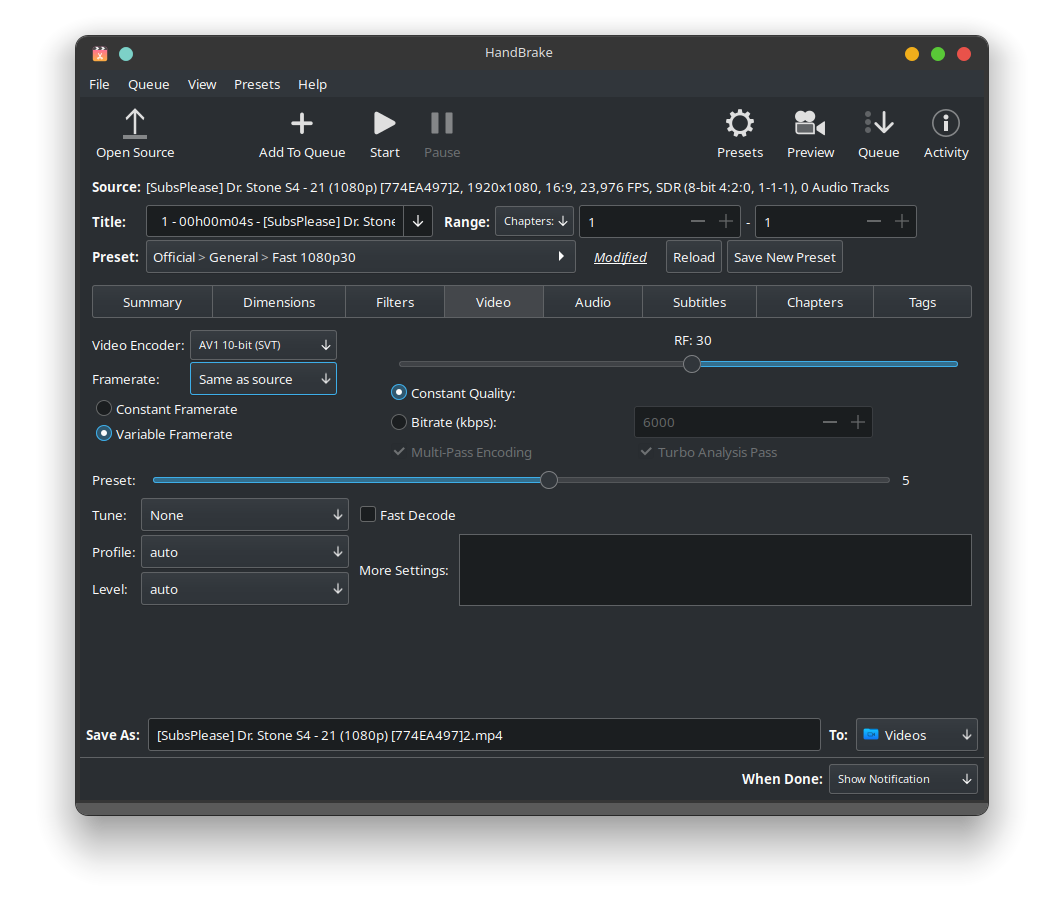Open the Level dropdown
The image size is (1064, 901).
245,589
